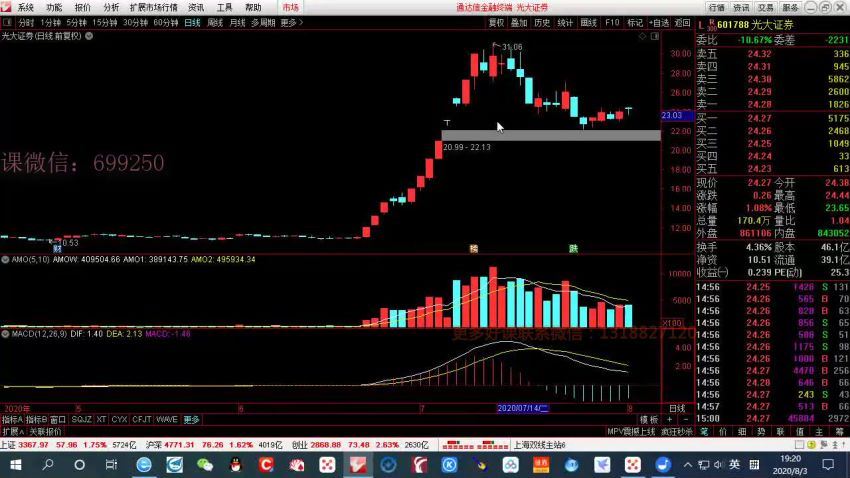Click the diamond icon at chart top right
This screenshot has width=850, height=478.
[642, 36]
